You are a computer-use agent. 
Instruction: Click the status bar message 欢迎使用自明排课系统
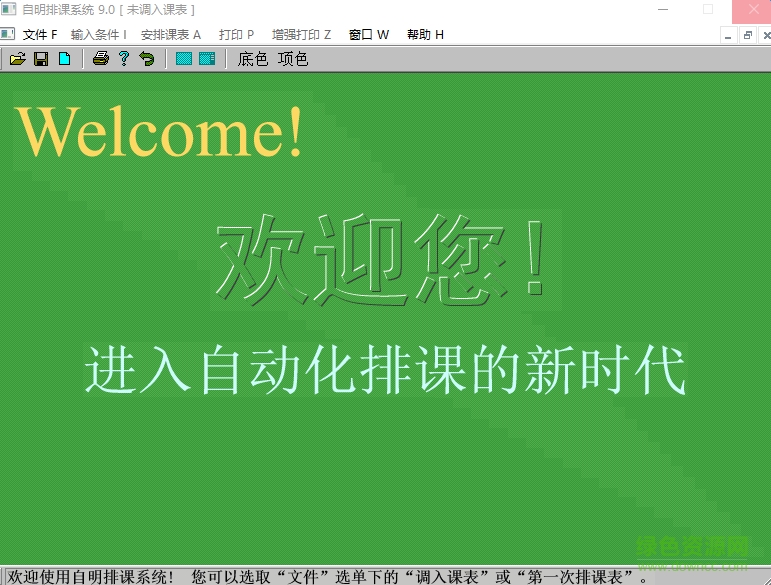coord(90,577)
